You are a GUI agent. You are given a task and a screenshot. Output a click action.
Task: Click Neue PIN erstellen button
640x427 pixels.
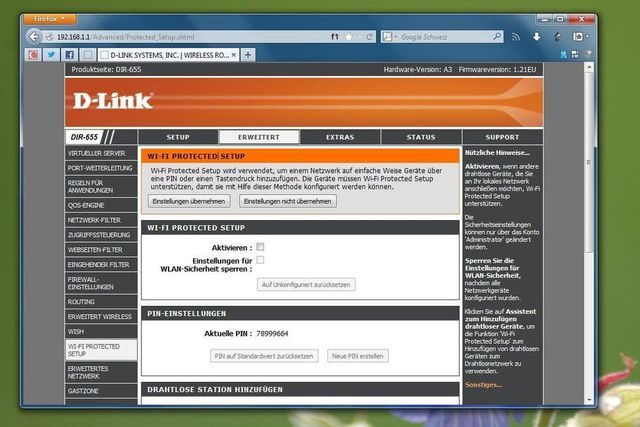pos(358,356)
